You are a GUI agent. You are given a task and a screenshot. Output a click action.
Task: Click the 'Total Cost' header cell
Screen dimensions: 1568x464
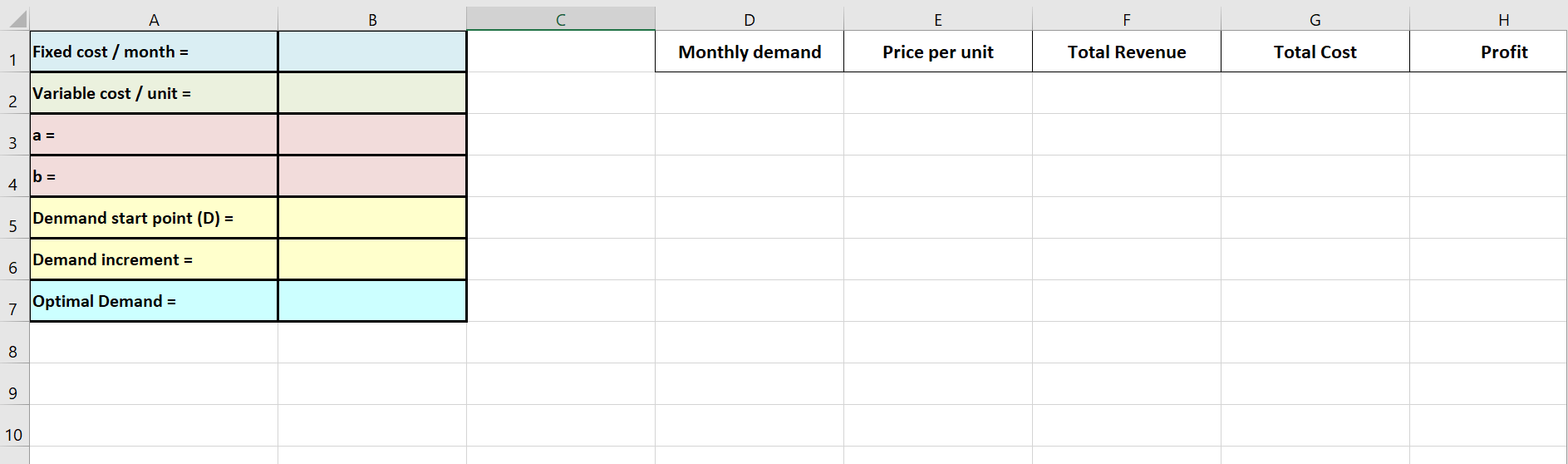(x=1315, y=52)
